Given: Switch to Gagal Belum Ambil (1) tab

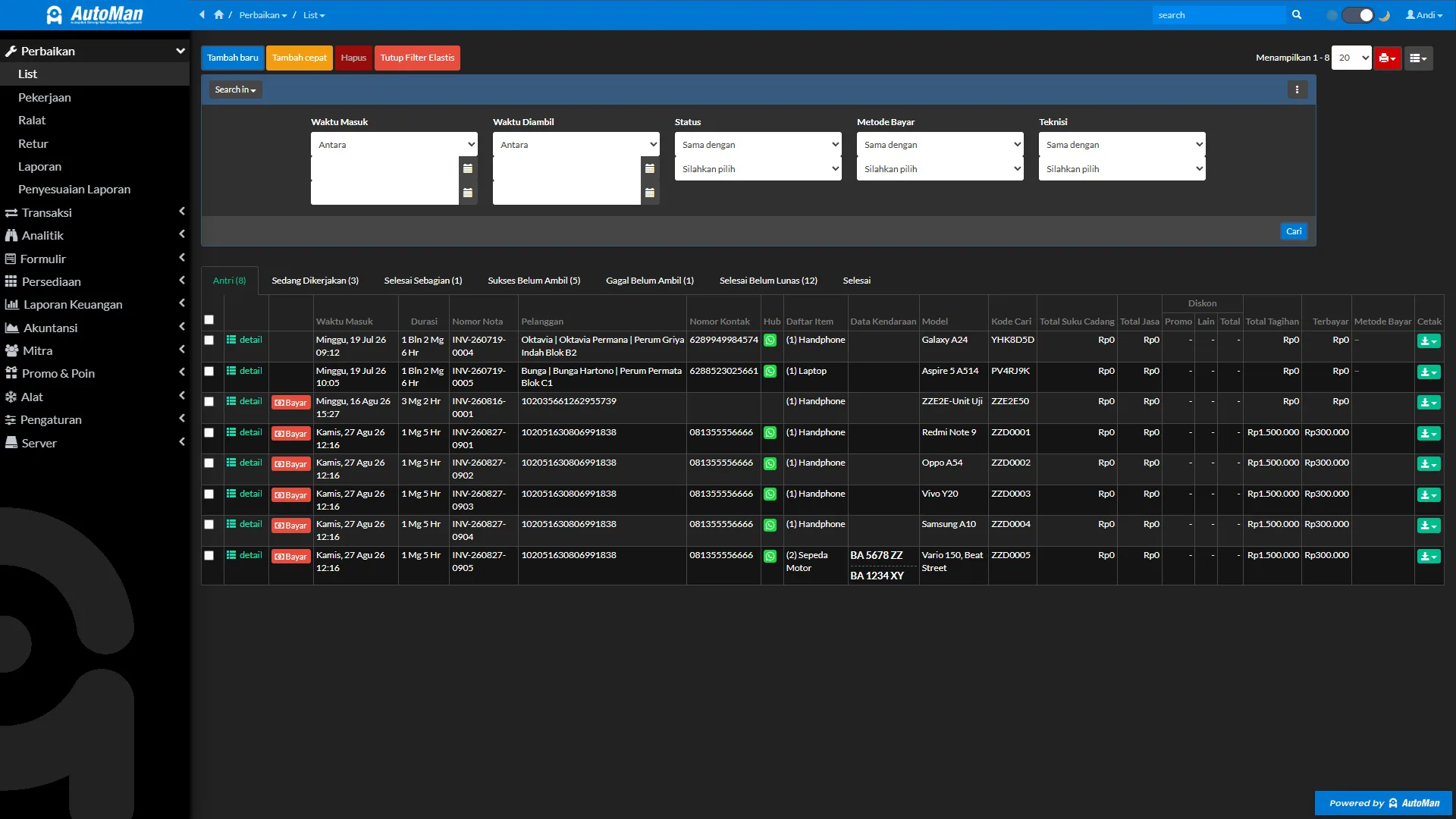Looking at the screenshot, I should pyautogui.click(x=650, y=281).
